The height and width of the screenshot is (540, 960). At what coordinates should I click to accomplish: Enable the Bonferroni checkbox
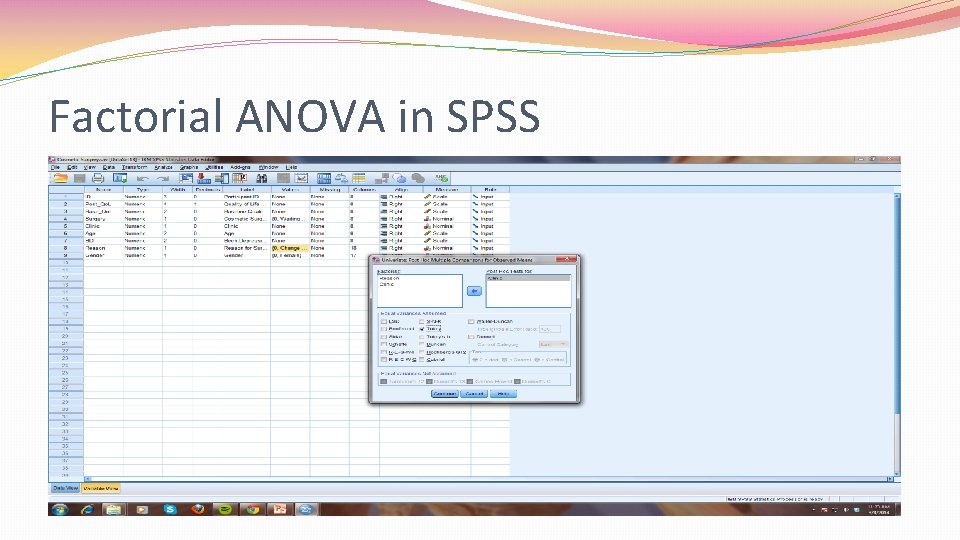[384, 329]
